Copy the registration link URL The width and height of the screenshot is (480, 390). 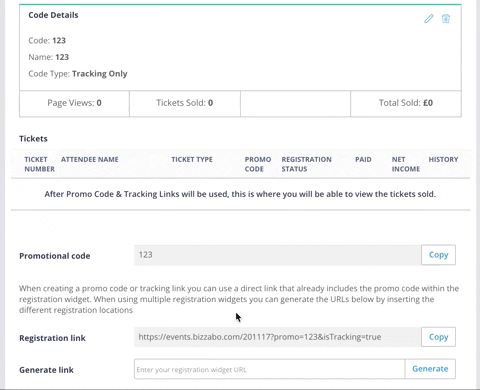[x=438, y=337]
